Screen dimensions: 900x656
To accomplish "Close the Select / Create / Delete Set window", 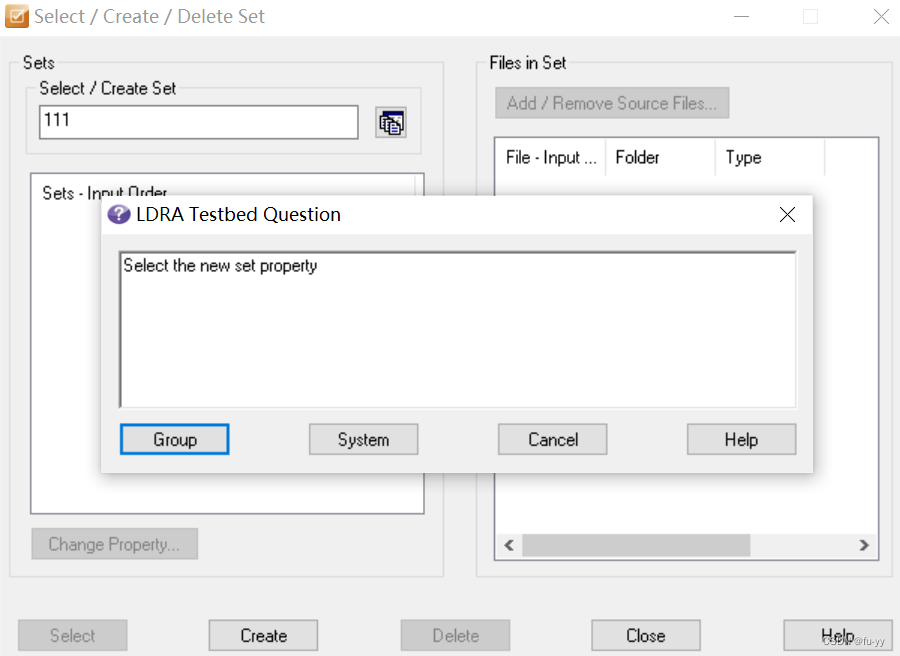I will coord(881,17).
